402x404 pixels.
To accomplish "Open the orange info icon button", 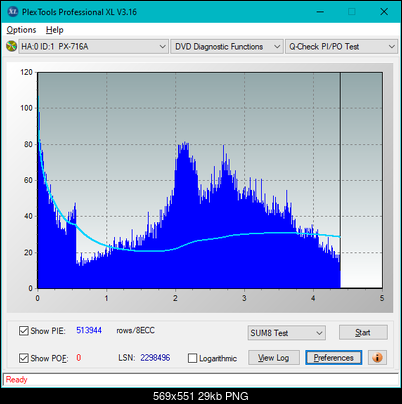I will (377, 358).
